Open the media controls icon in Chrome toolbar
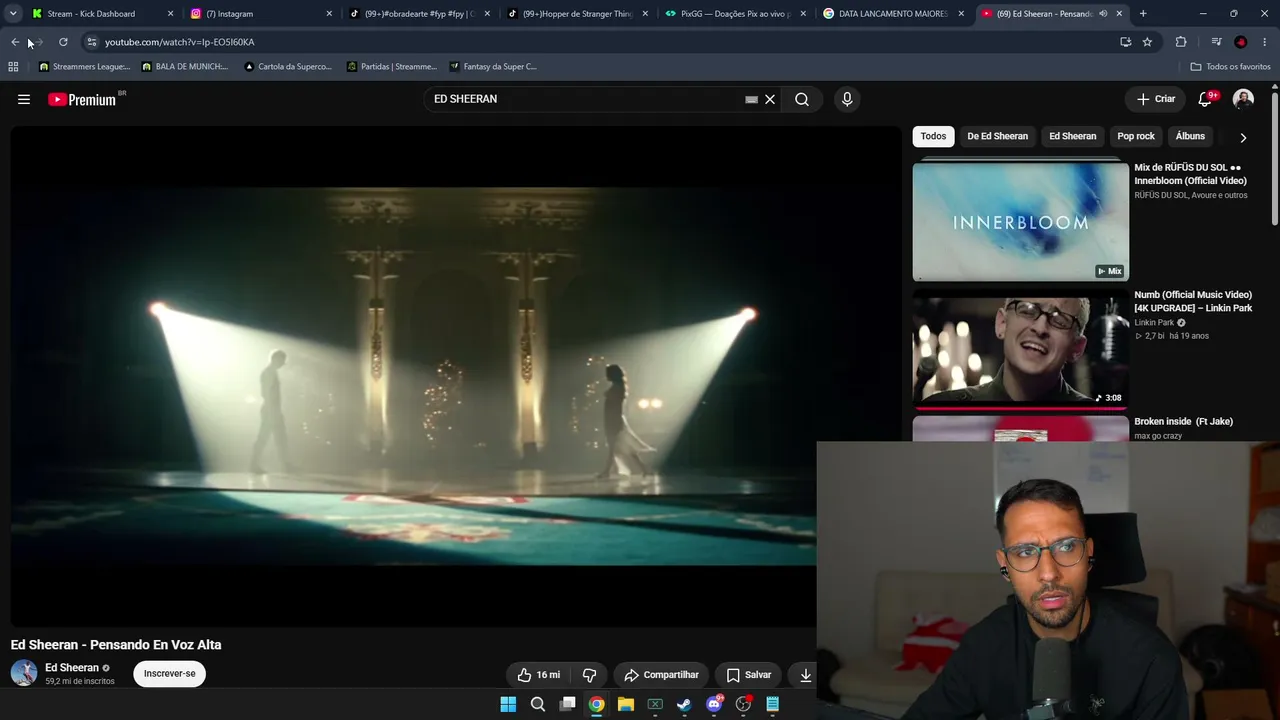The image size is (1280, 720). click(1216, 42)
